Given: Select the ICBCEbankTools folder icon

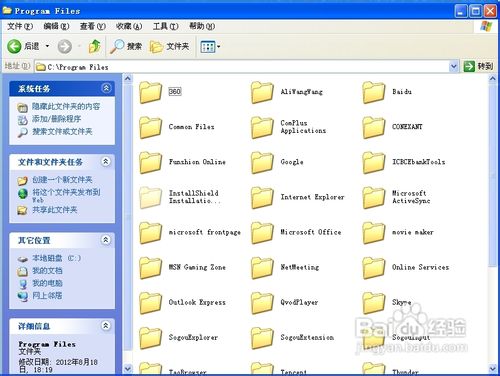Looking at the screenshot, I should coord(374,162).
